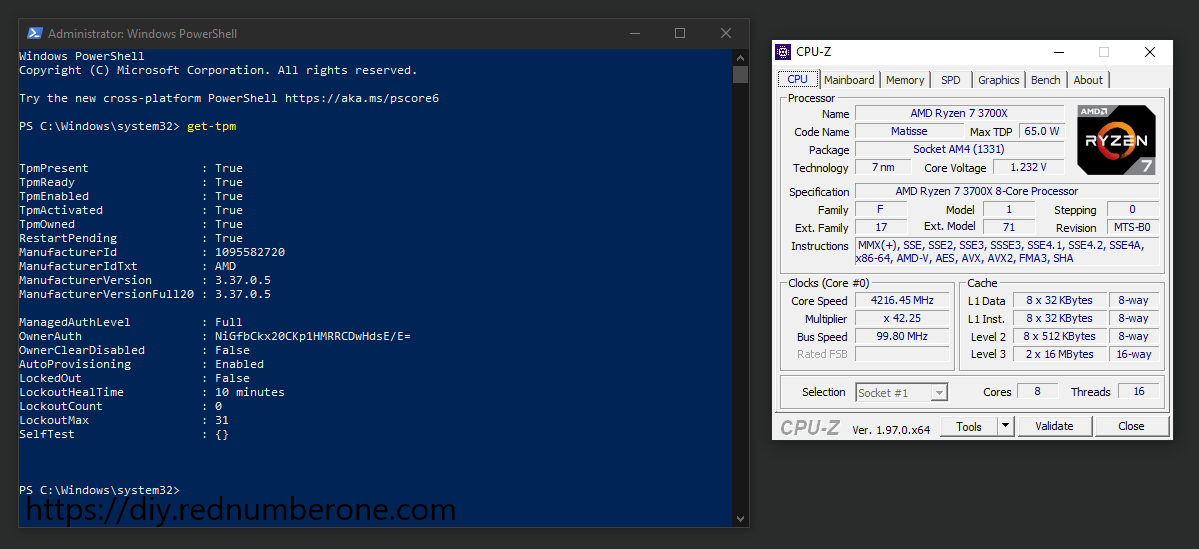Click the Ext. Family value 17
1199x549 pixels.
click(x=881, y=227)
